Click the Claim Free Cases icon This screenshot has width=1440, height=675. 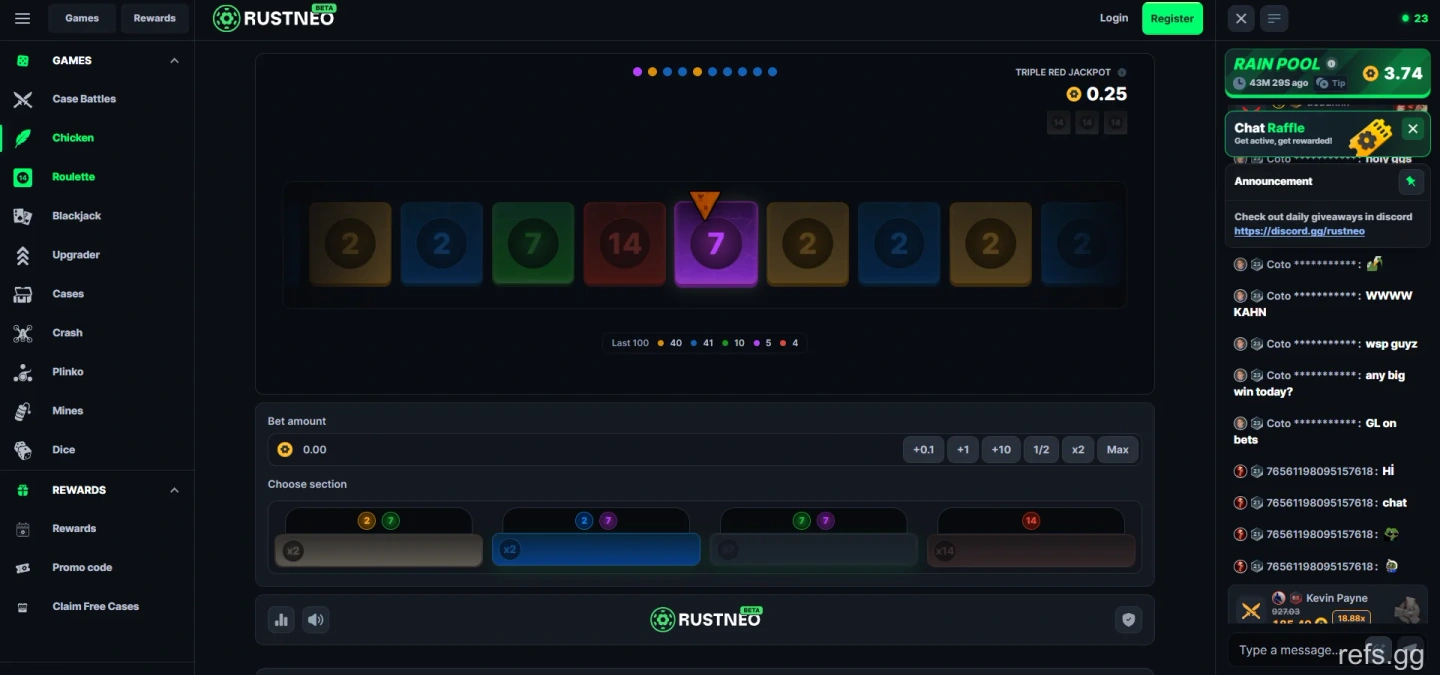click(22, 607)
